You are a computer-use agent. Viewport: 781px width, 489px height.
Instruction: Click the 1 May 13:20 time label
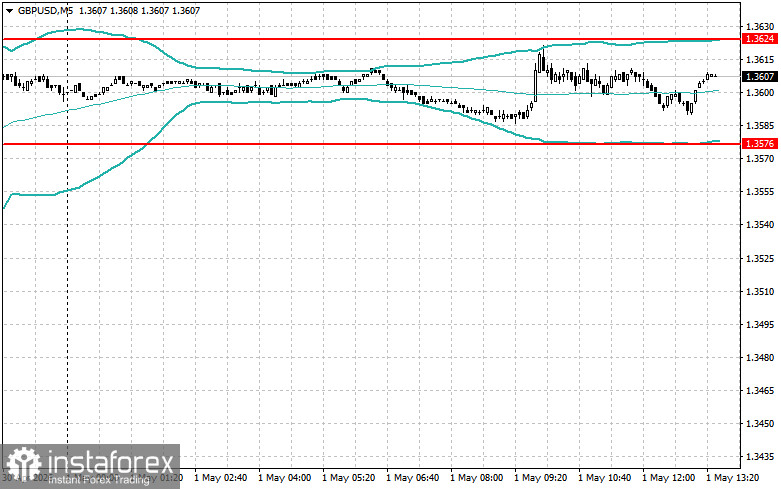[733, 478]
